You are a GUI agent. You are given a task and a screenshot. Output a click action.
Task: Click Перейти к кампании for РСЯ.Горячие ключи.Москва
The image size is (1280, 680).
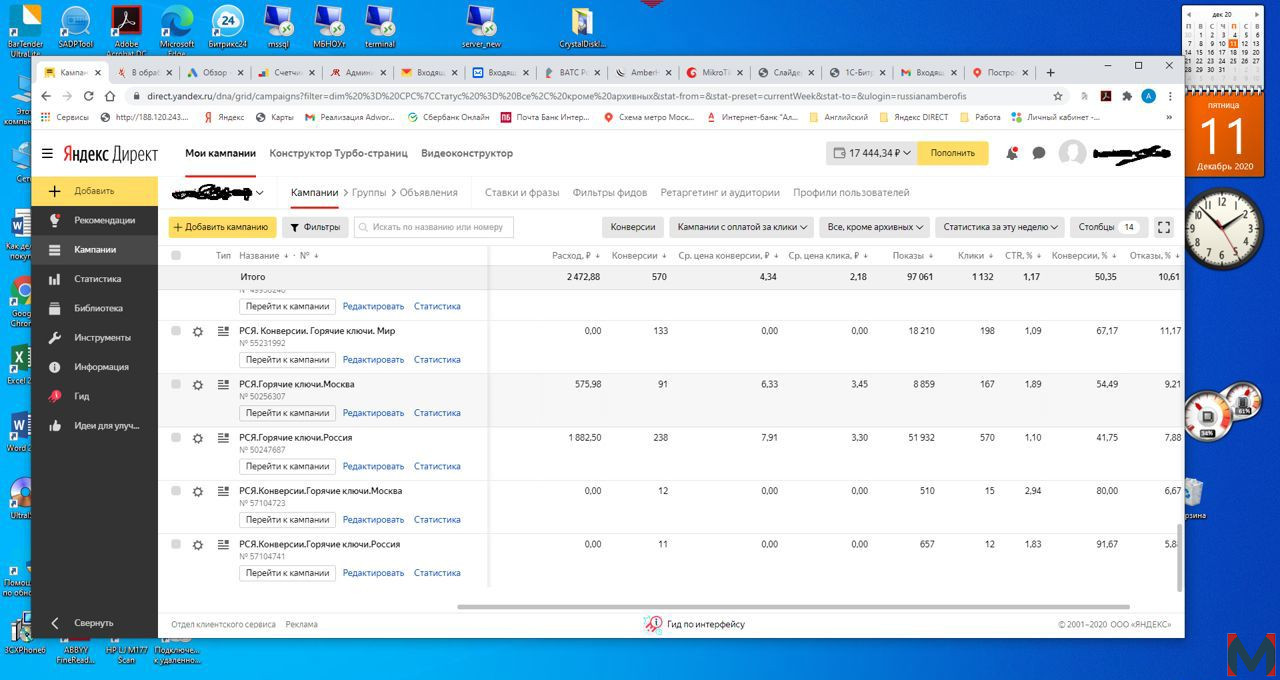(x=287, y=413)
